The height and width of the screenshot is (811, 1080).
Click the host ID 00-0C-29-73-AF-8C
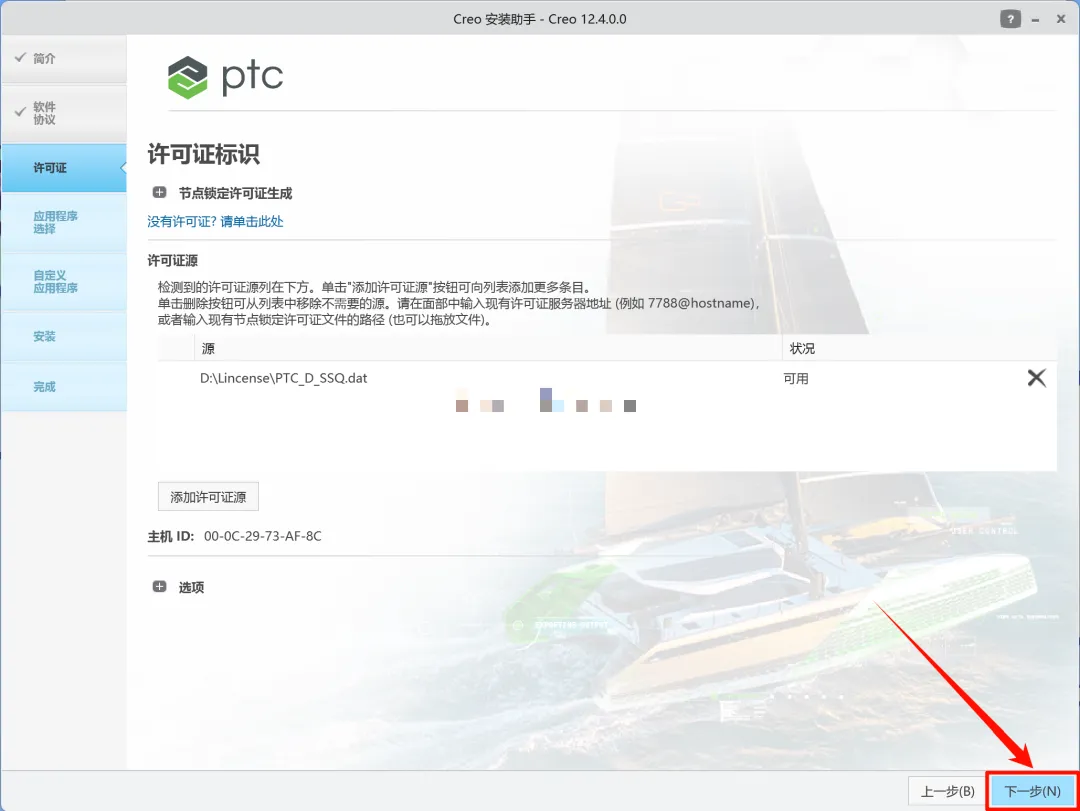(x=262, y=536)
